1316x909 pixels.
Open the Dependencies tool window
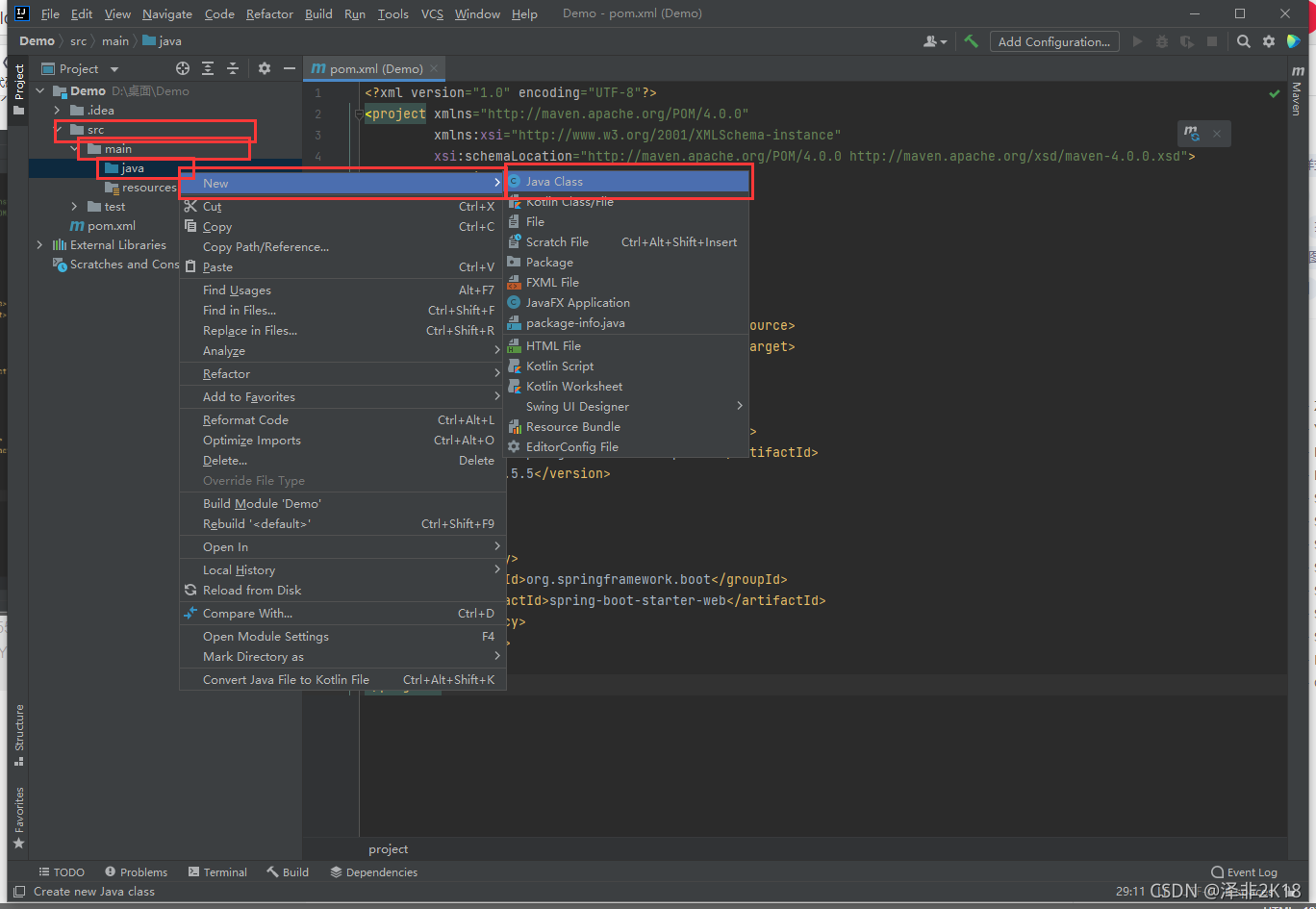(x=373, y=872)
